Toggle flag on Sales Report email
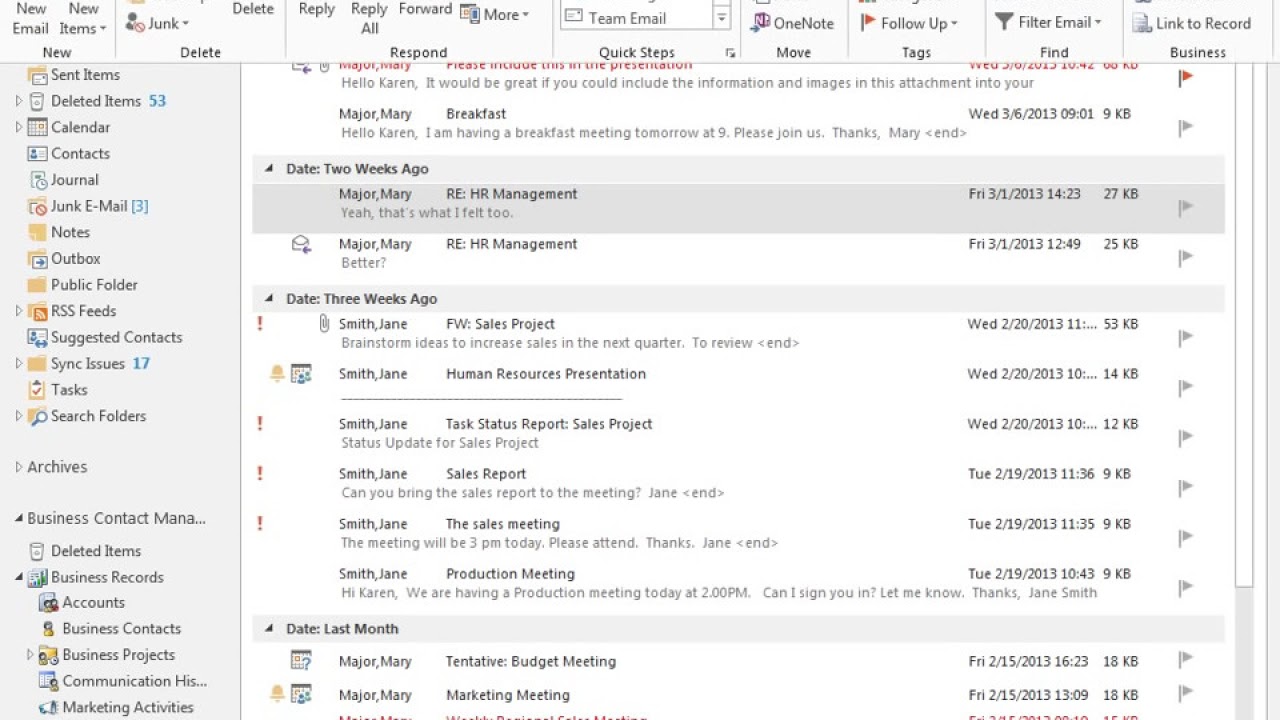 pyautogui.click(x=1186, y=487)
